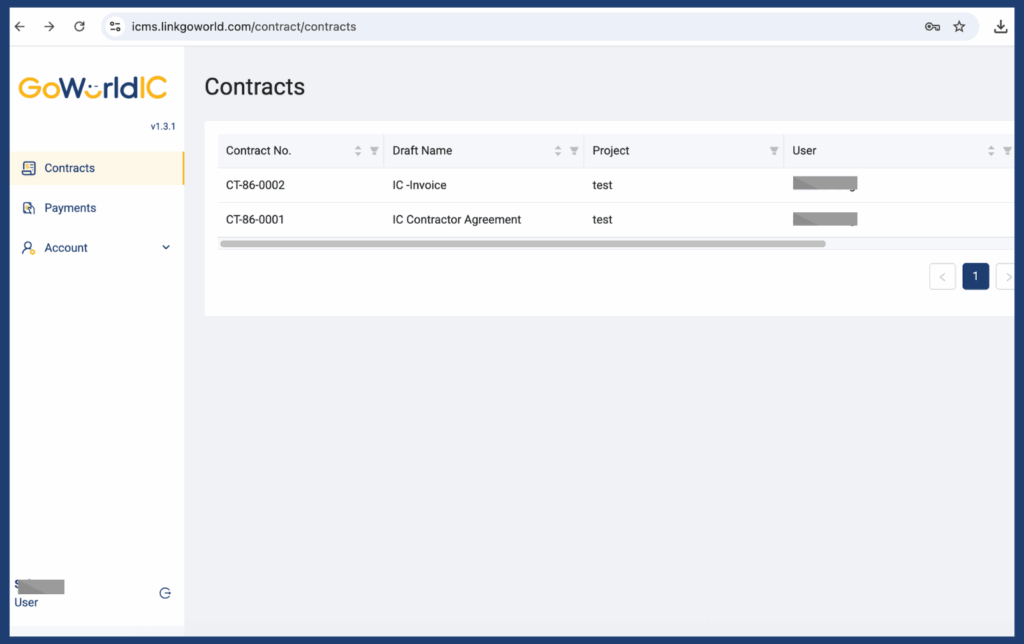Click the previous page arrow button

[x=942, y=277]
